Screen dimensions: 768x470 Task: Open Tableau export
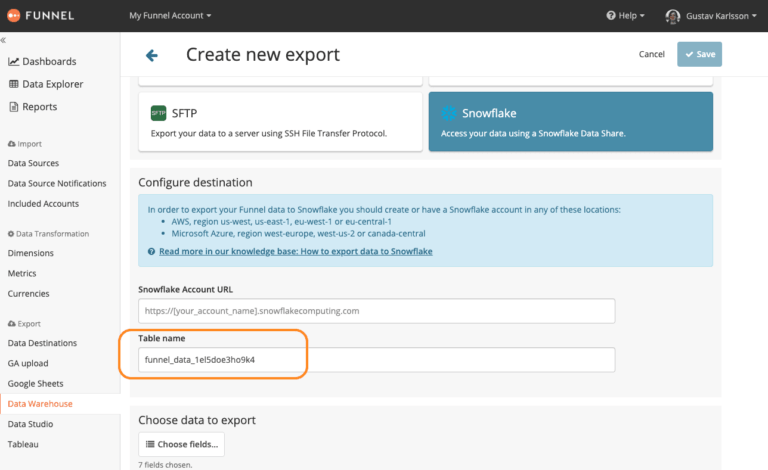pyautogui.click(x=23, y=445)
